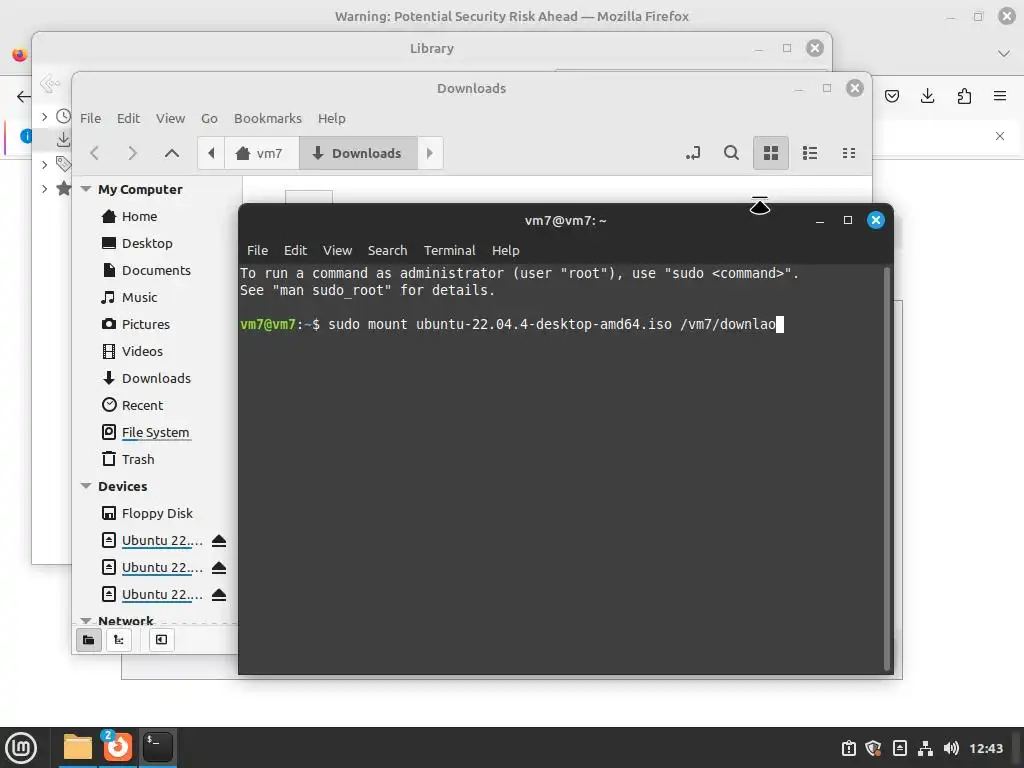Collapse My Computer sidebar section

[86, 189]
